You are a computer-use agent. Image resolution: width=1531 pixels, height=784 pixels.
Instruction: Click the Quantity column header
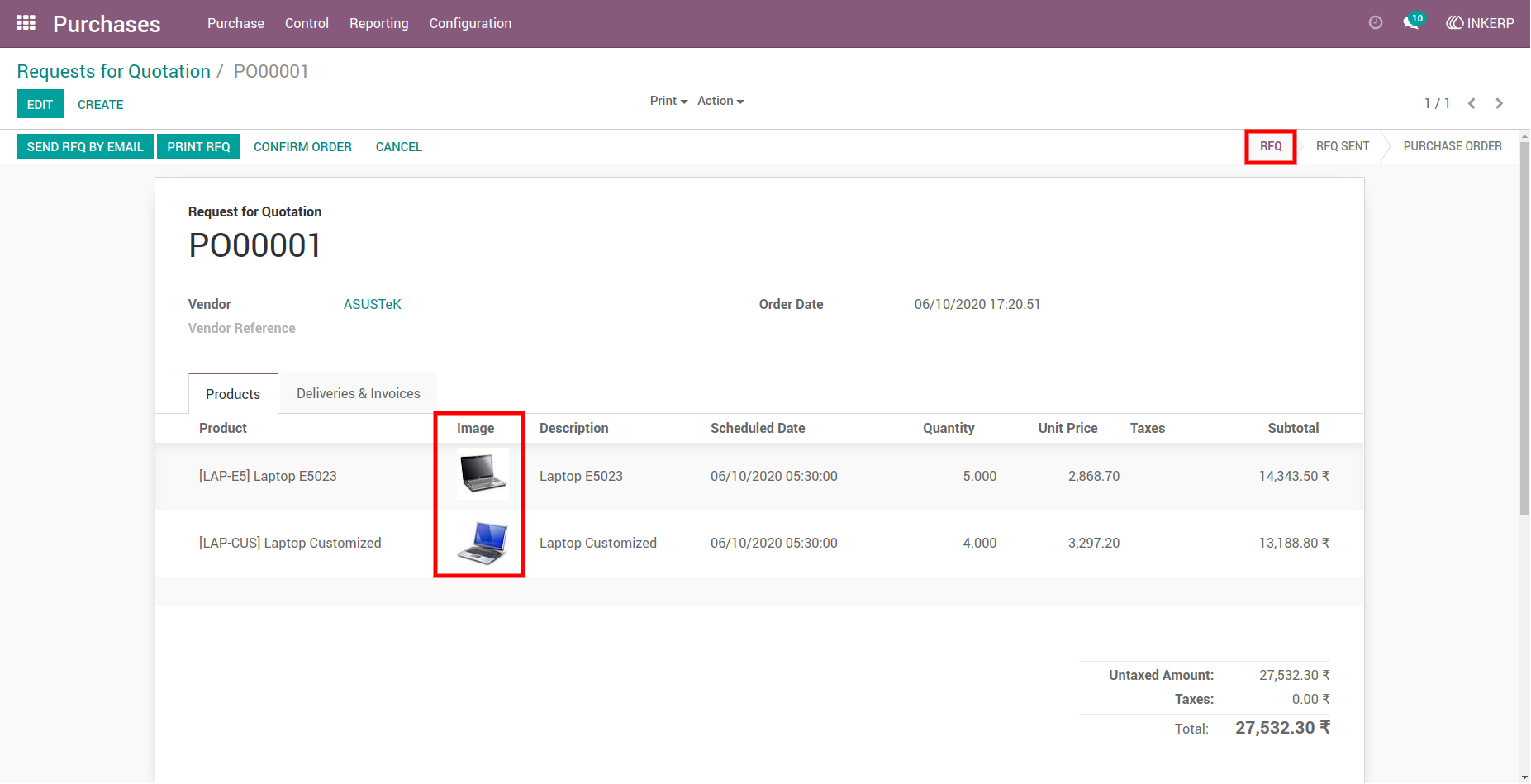click(x=949, y=428)
